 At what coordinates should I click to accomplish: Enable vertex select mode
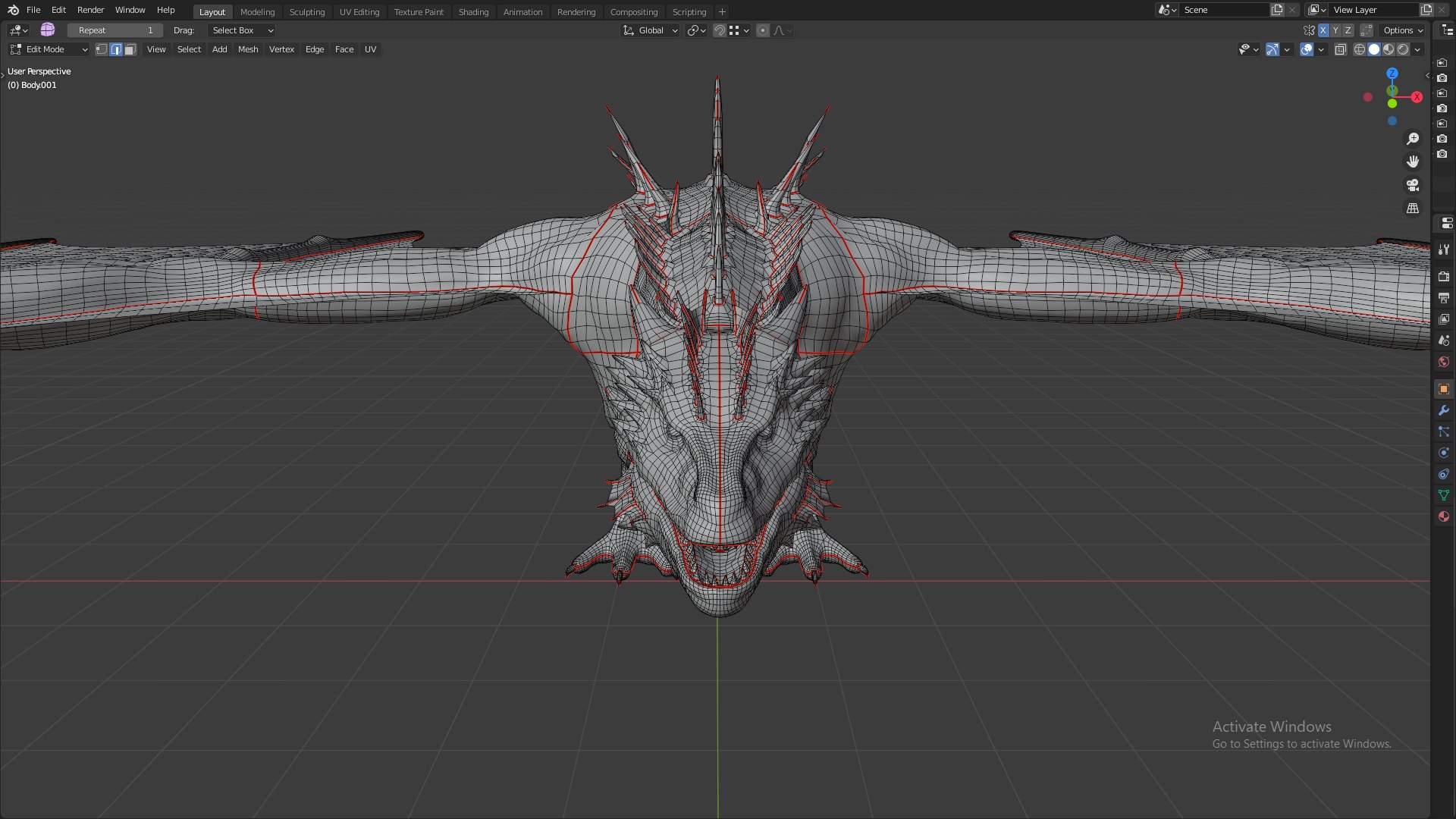102,49
